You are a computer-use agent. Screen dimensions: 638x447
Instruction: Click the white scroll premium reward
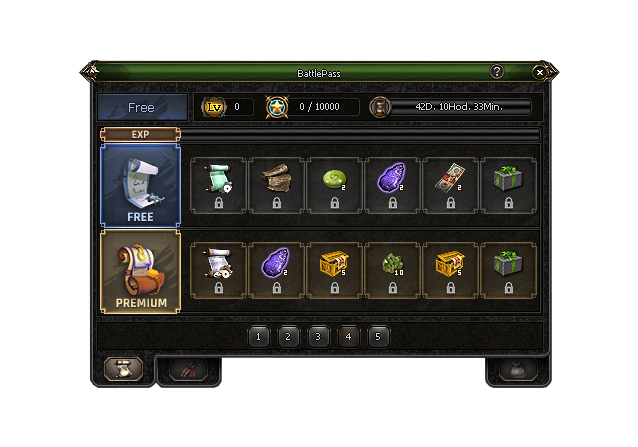coord(218,271)
